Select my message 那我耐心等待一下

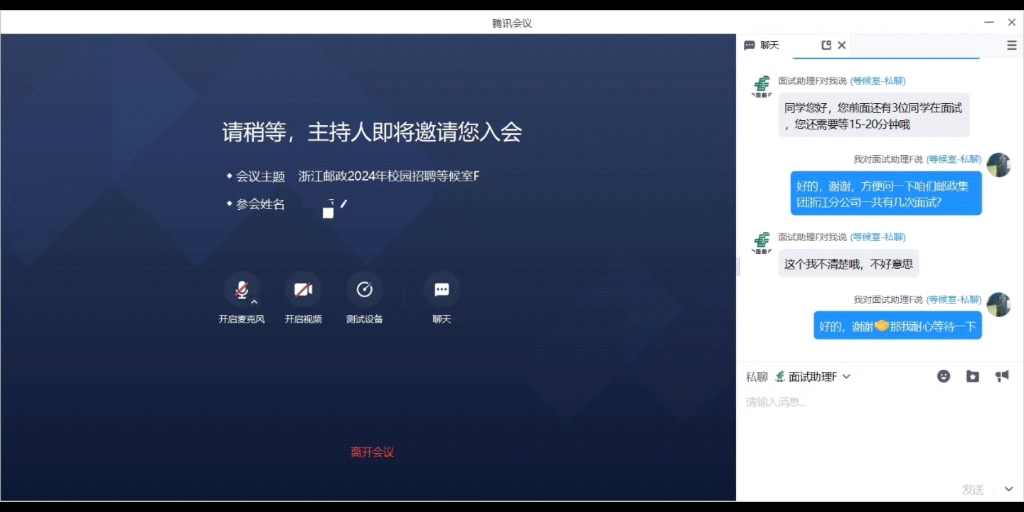pyautogui.click(x=898, y=325)
